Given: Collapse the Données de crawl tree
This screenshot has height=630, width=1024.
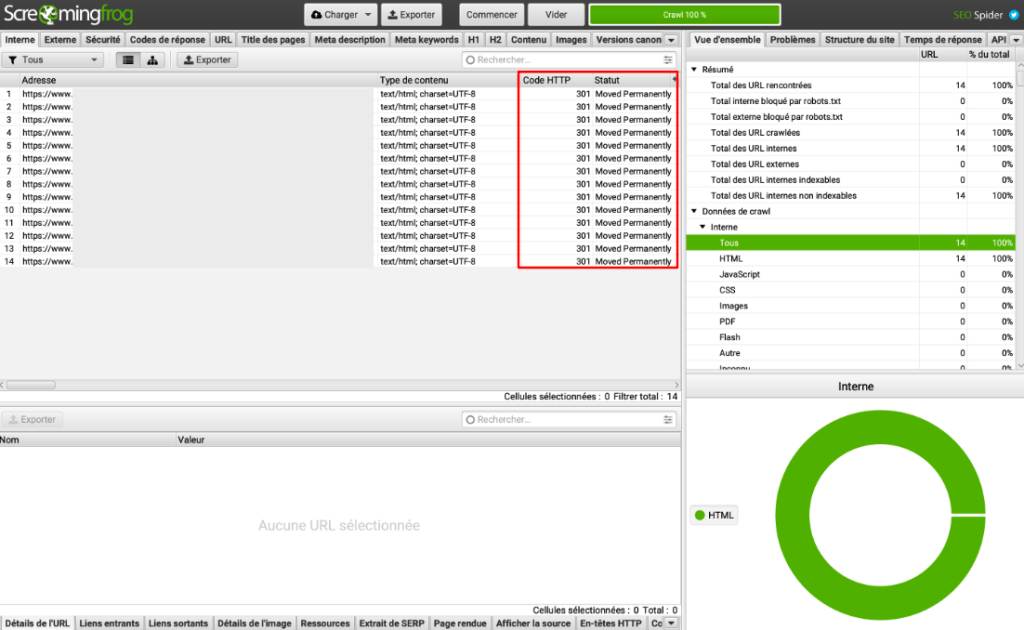Looking at the screenshot, I should click(x=695, y=211).
